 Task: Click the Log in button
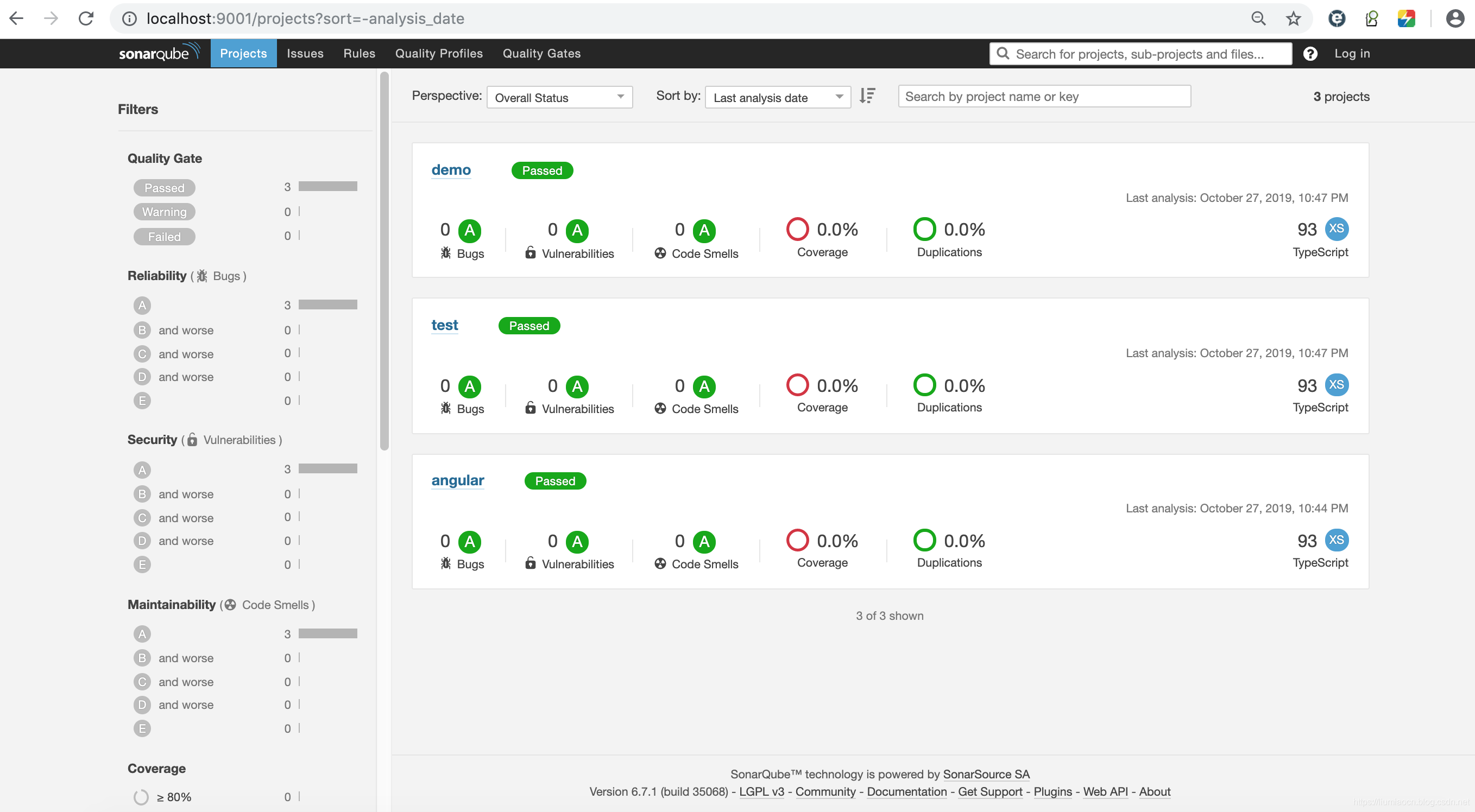pyautogui.click(x=1352, y=53)
